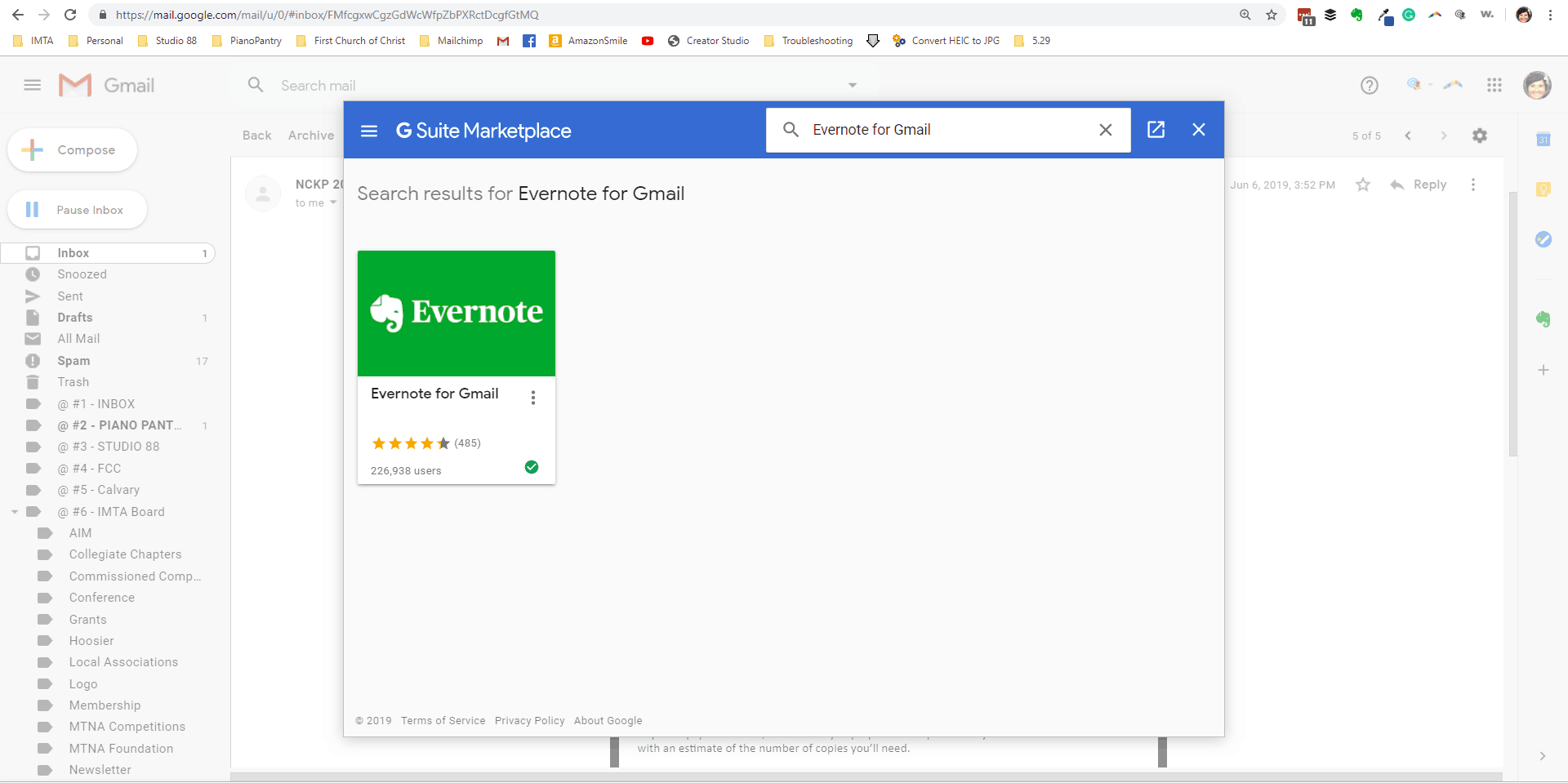Reload the browser page

pyautogui.click(x=70, y=15)
